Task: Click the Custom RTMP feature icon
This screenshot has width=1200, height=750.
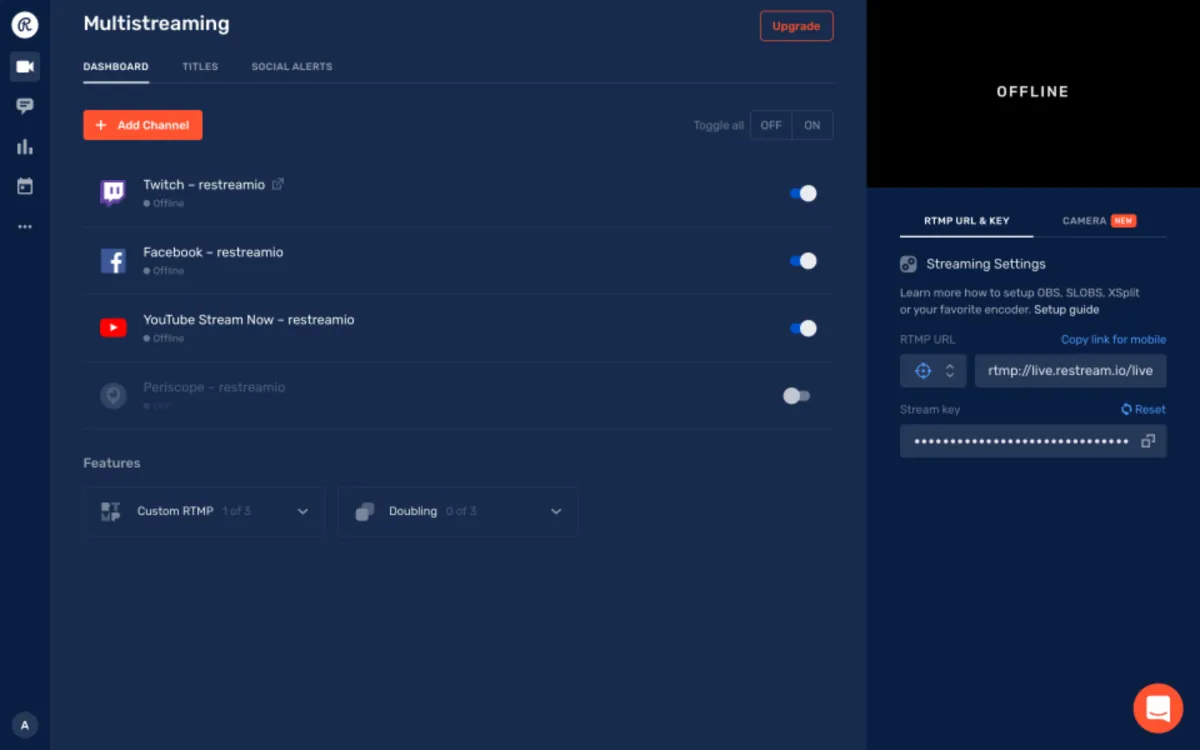Action: coord(110,511)
